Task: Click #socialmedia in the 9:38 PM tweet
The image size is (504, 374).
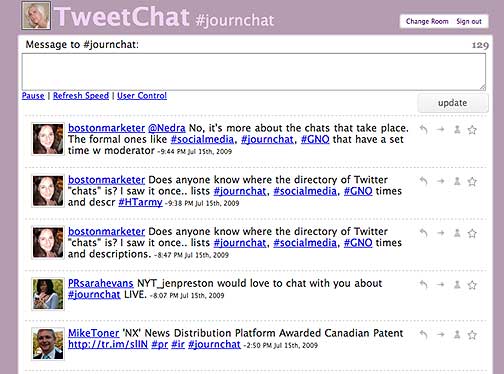Action: click(x=305, y=191)
